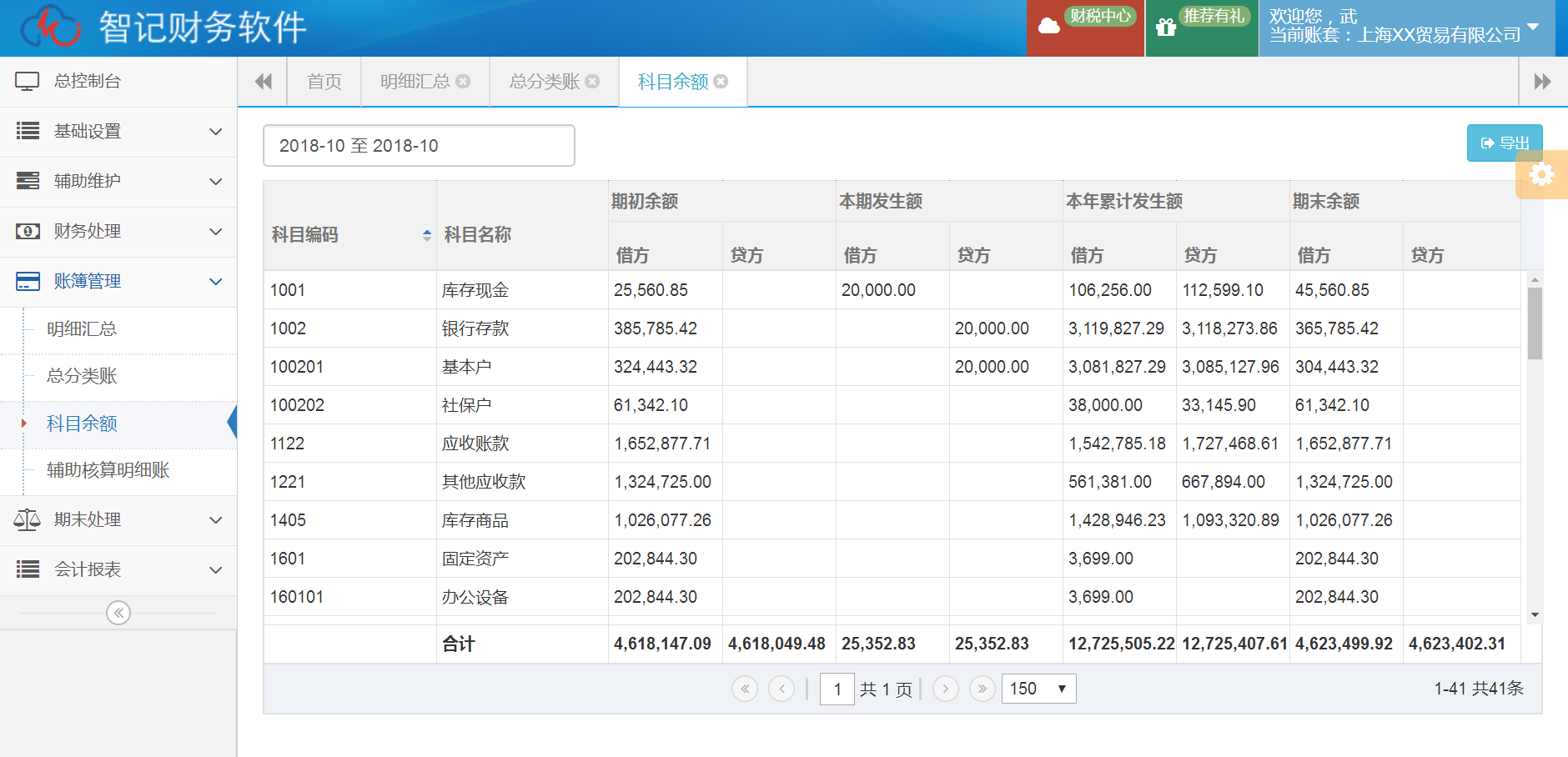1568x757 pixels.
Task: Open the orange gear settings icon
Action: tap(1542, 174)
